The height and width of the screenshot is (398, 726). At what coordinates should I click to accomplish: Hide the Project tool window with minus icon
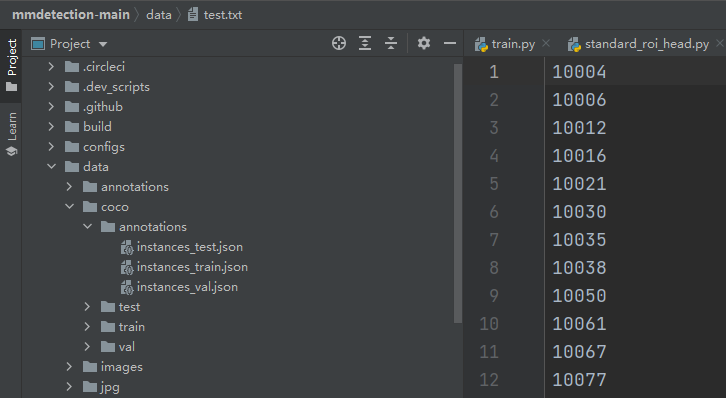pyautogui.click(x=450, y=44)
